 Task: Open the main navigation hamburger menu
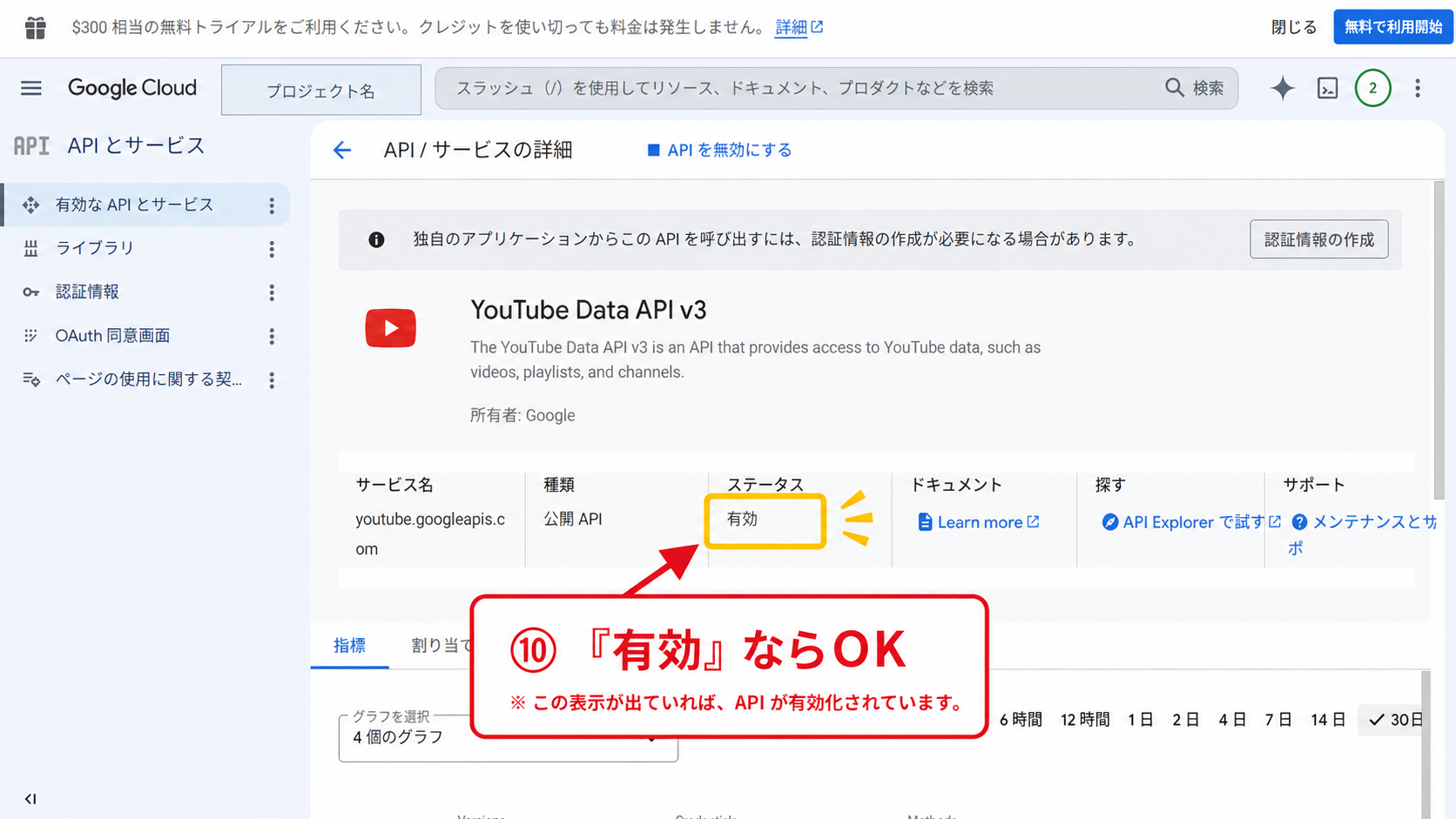point(31,88)
